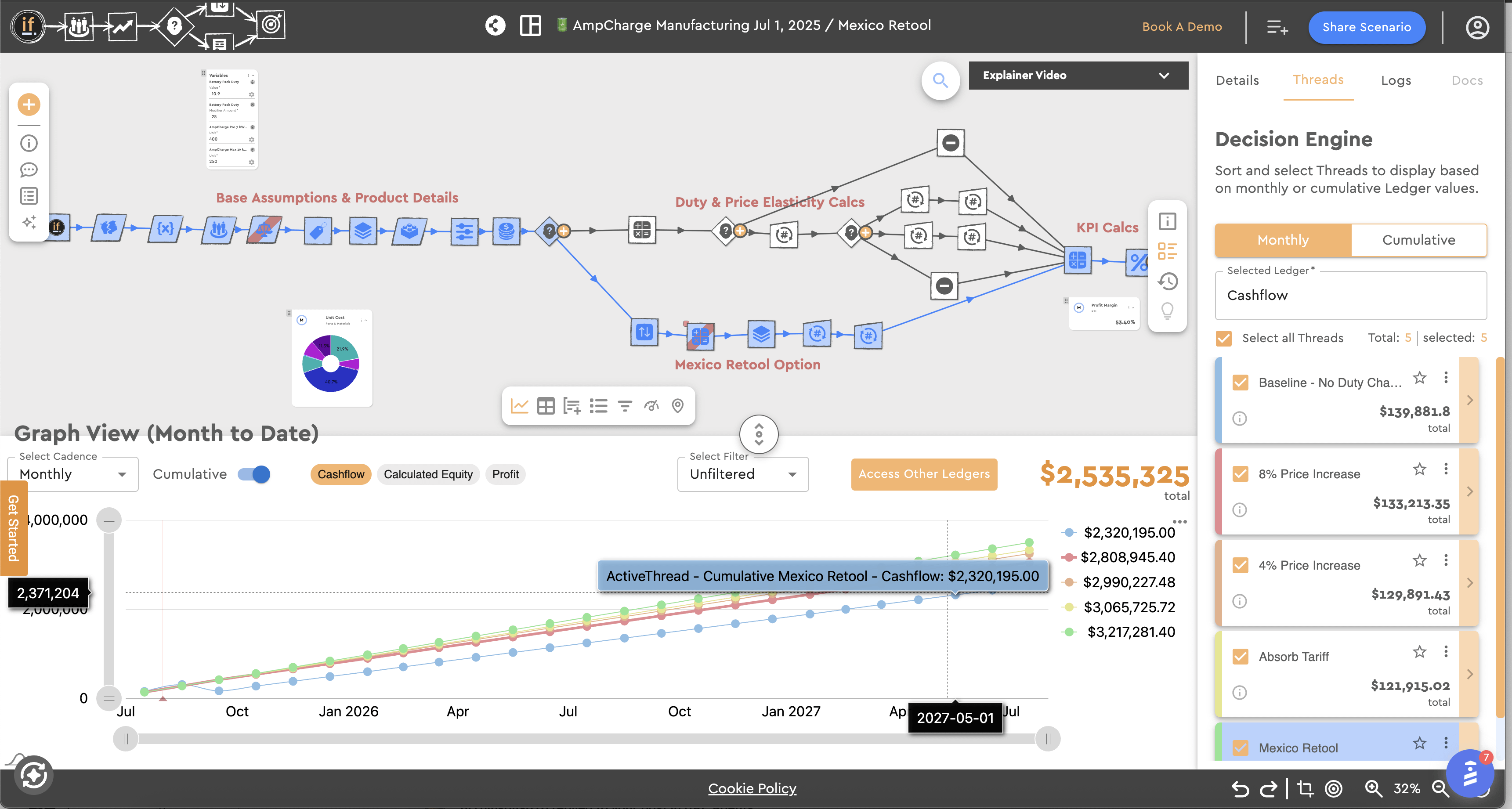
Task: Expand the Explainer Video dropdown
Action: (x=1078, y=75)
